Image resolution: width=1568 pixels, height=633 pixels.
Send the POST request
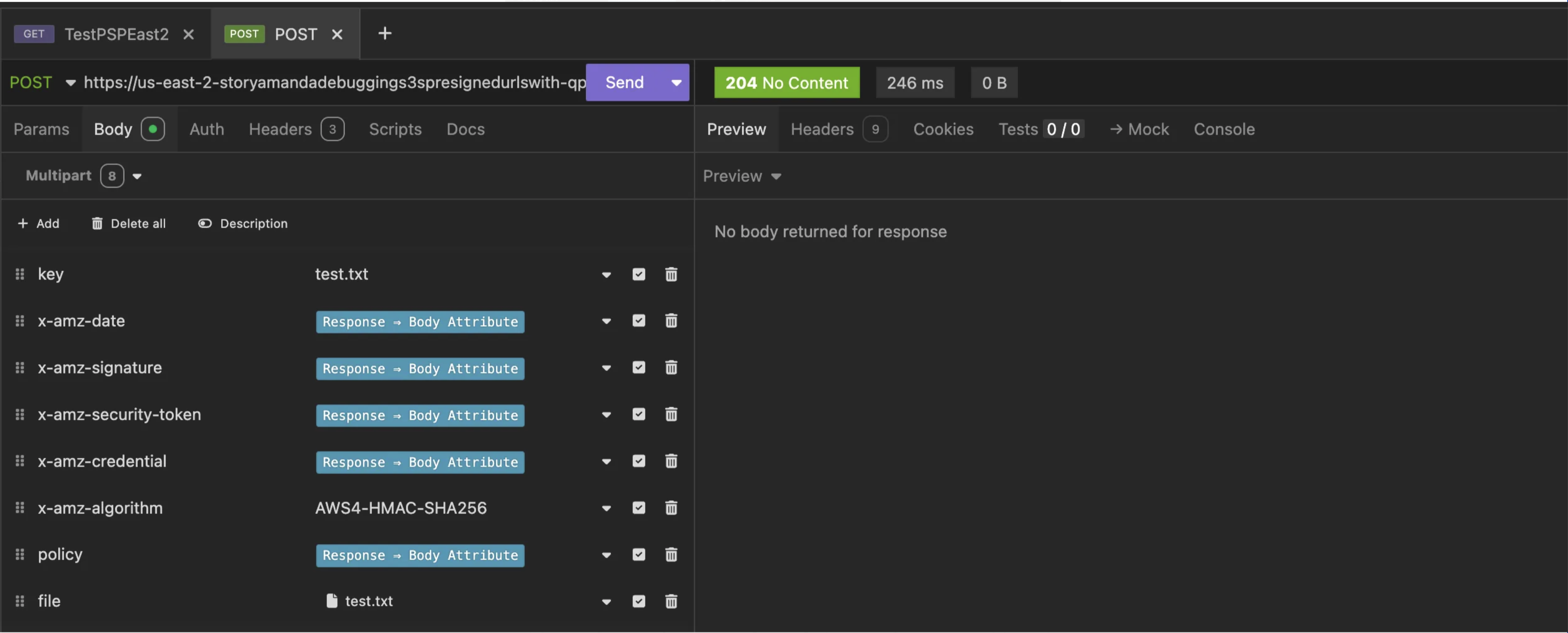[625, 82]
